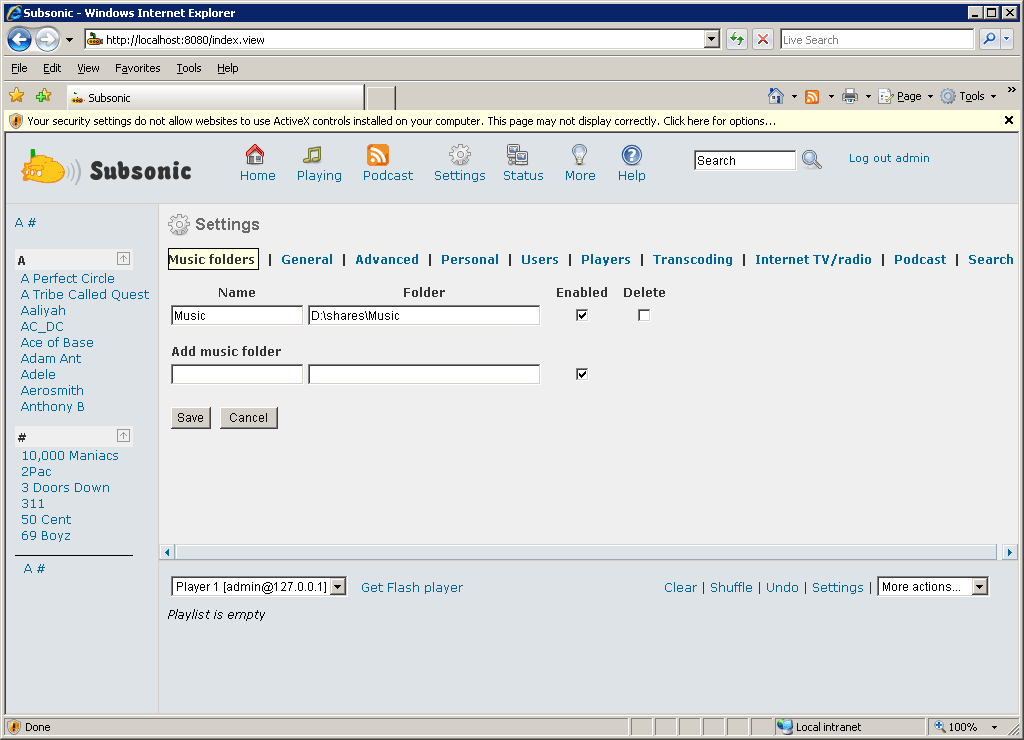Click the up arrow icon beside # section
Screen dimensions: 1024x740
(123, 436)
